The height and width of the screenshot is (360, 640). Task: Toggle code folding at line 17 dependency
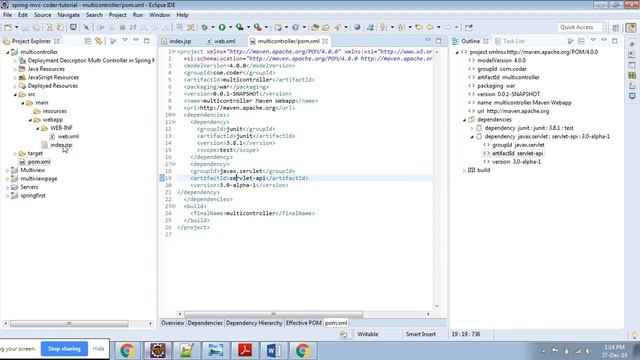[x=174, y=164]
